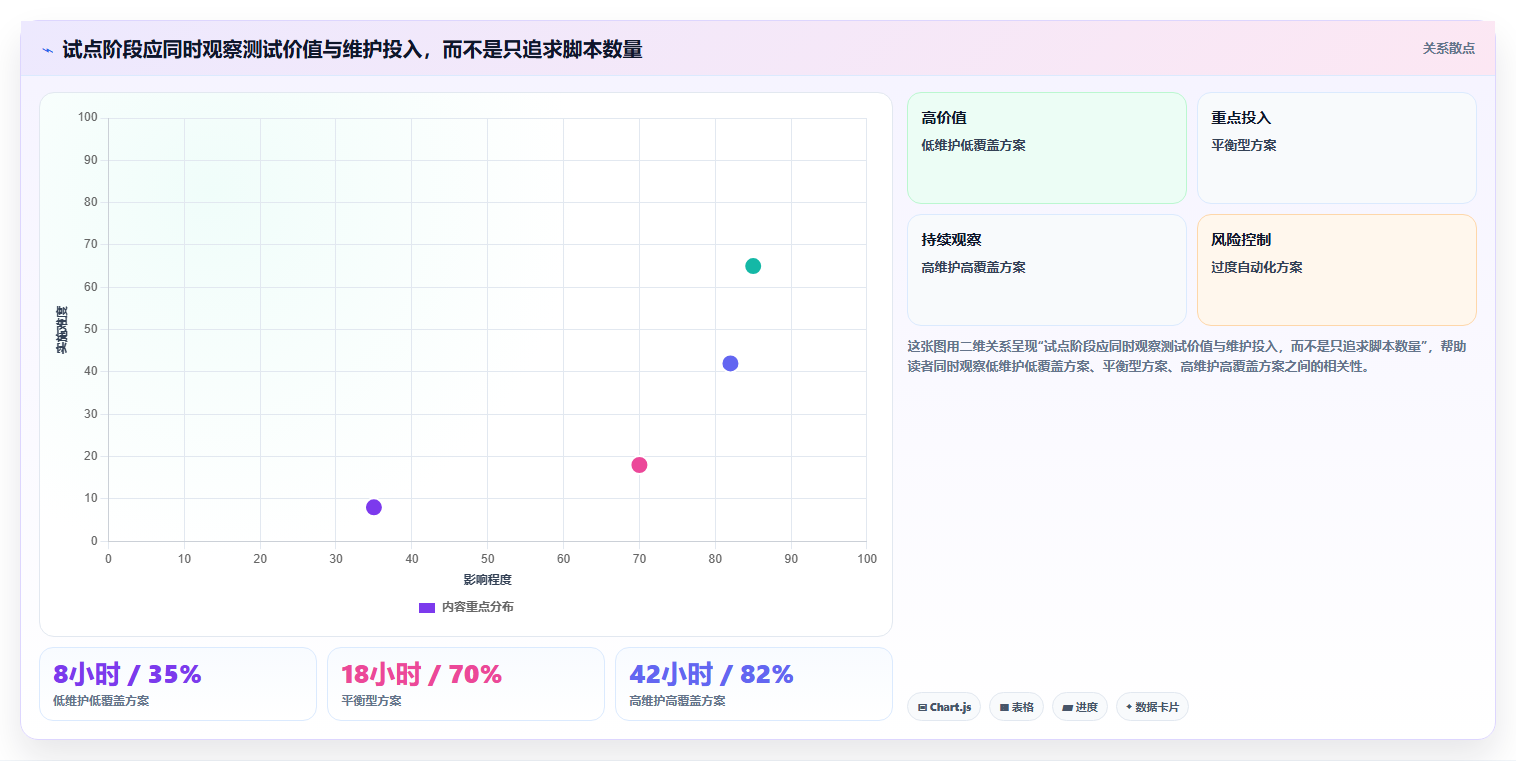Click the description paragraph below the quadrant cards

coord(1187,356)
